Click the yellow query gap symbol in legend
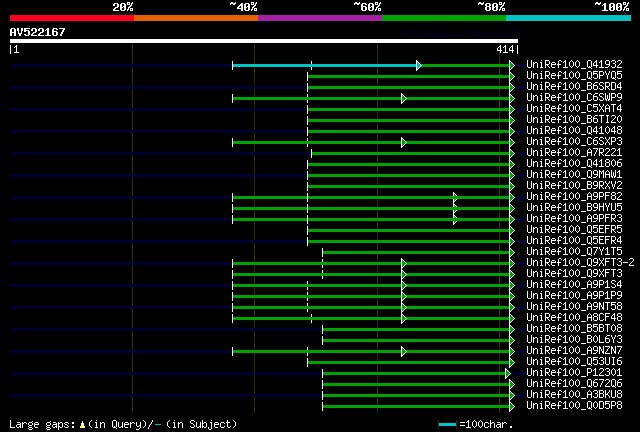The height and width of the screenshot is (432, 640). [82, 425]
